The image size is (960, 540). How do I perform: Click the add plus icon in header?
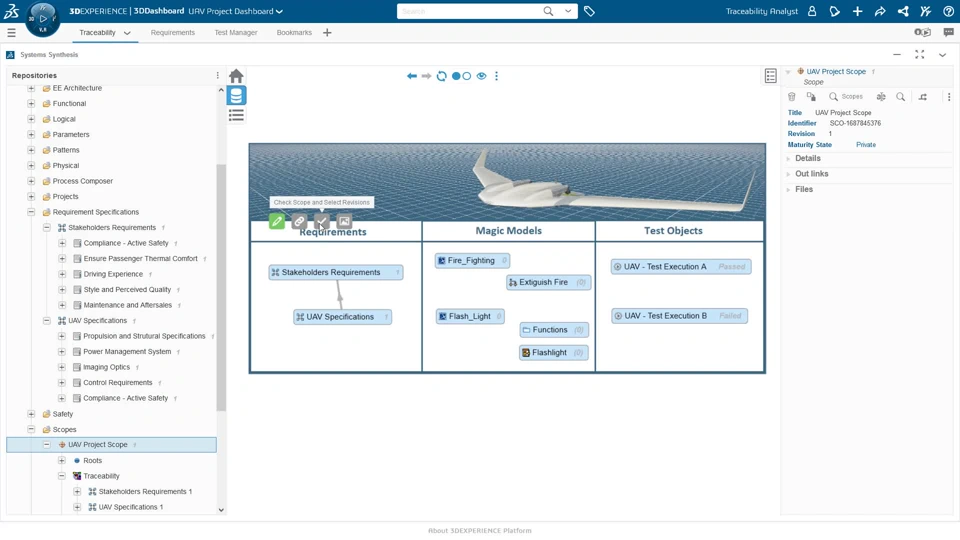click(x=857, y=11)
